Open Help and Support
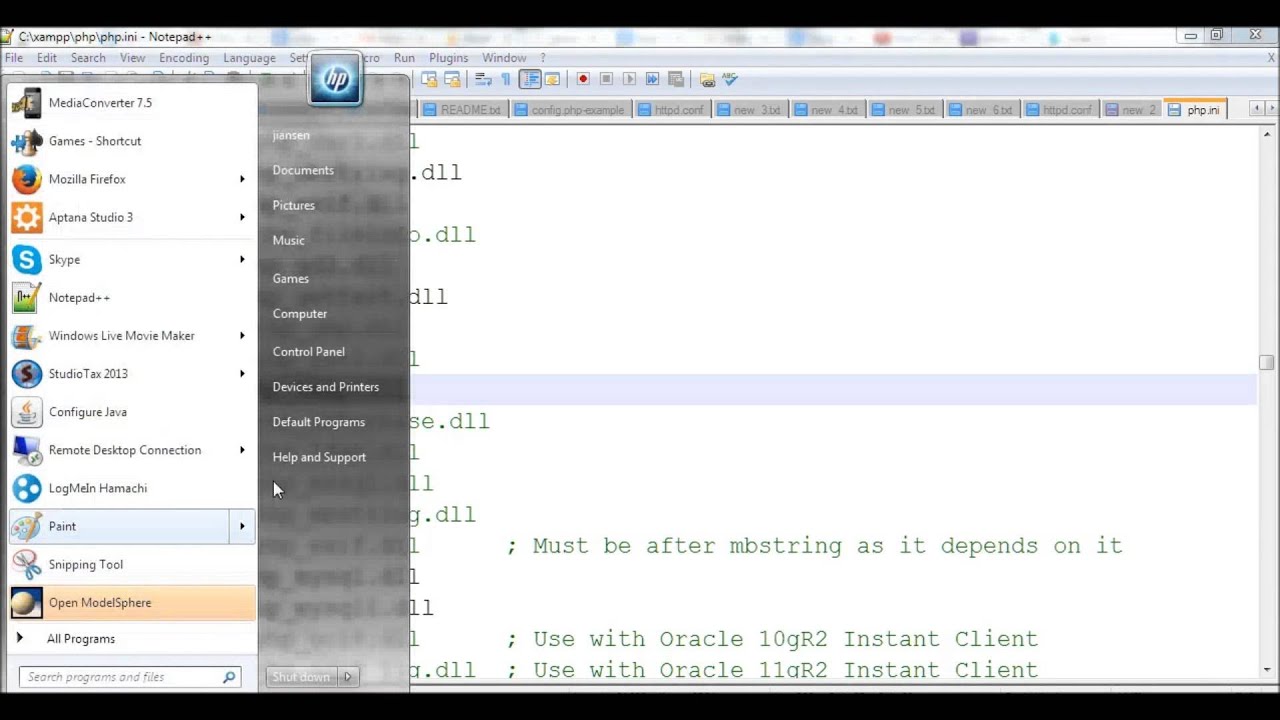The image size is (1280, 720). tap(319, 457)
